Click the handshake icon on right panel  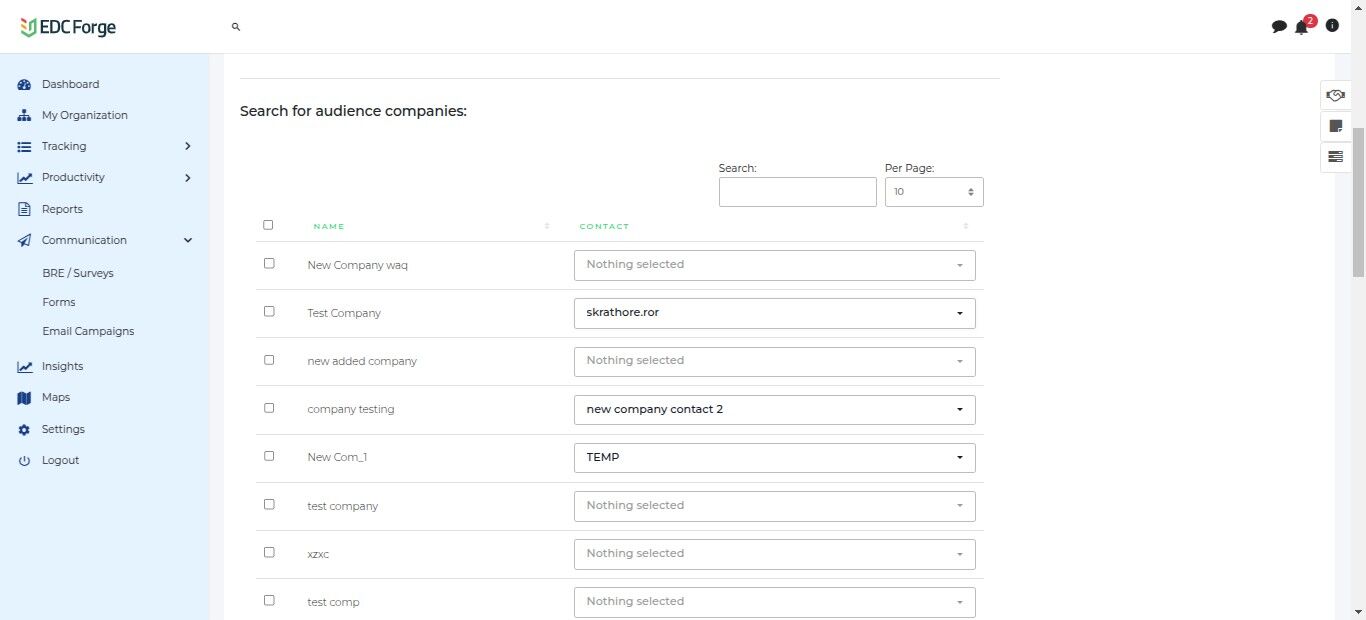point(1335,95)
